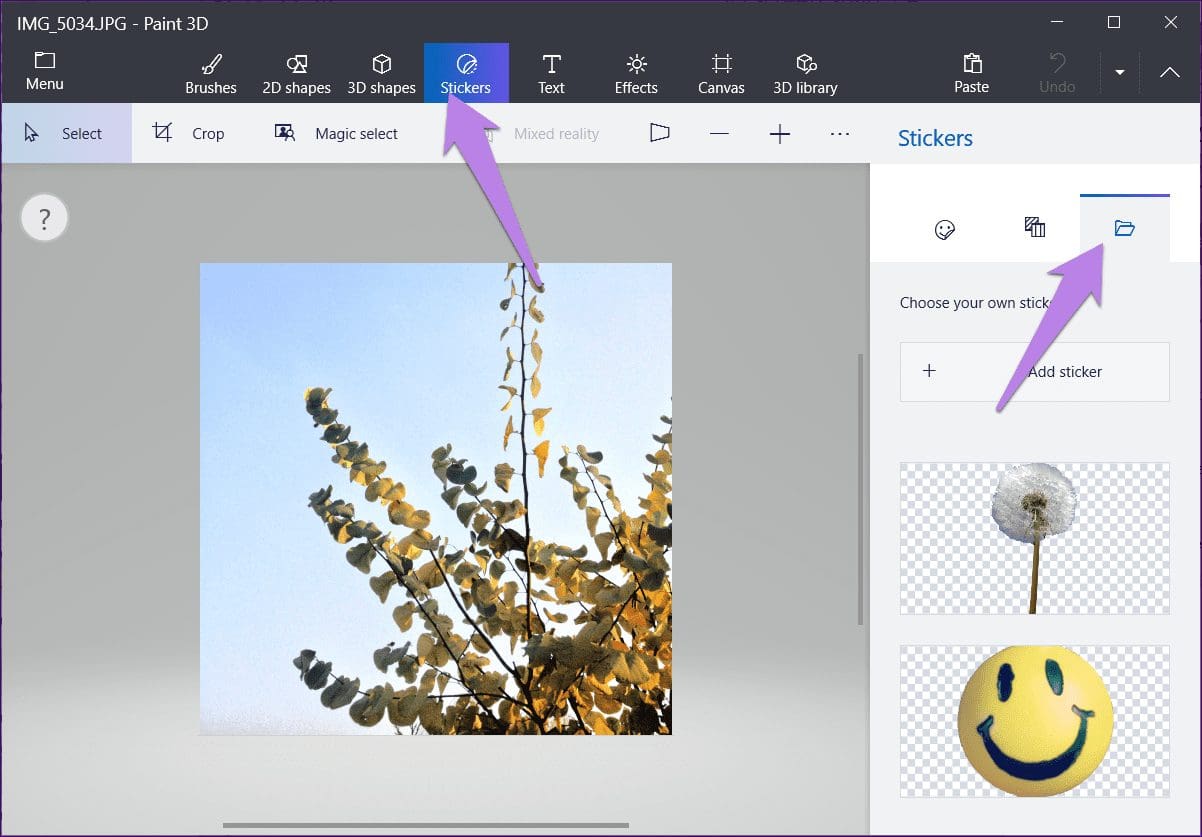The height and width of the screenshot is (837, 1202).
Task: Select the 2D shapes tool
Action: point(296,74)
